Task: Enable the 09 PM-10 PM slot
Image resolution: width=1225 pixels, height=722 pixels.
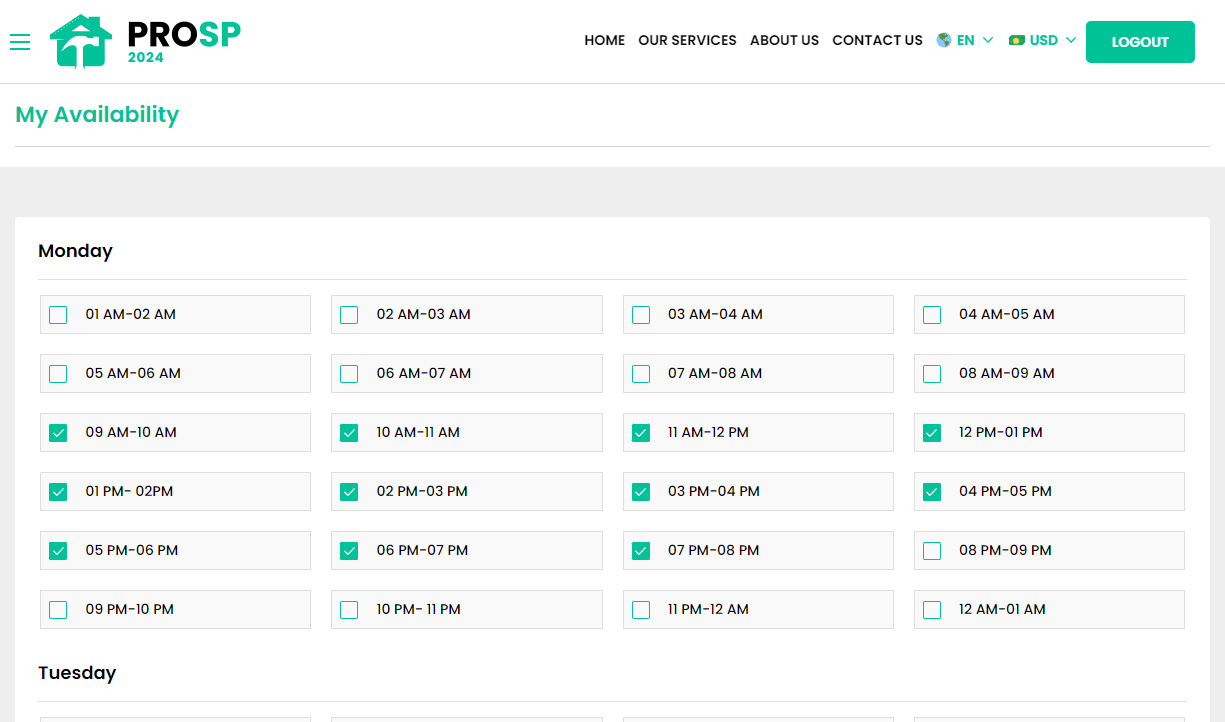Action: tap(58, 610)
